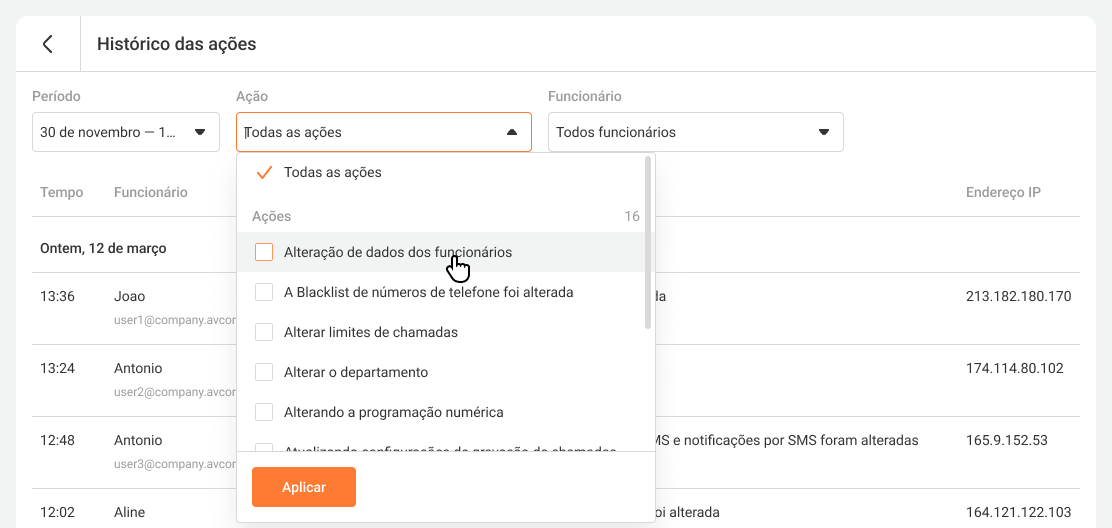Tick Alterar limites de chamadas checkbox
Image resolution: width=1112 pixels, height=528 pixels.
point(264,332)
